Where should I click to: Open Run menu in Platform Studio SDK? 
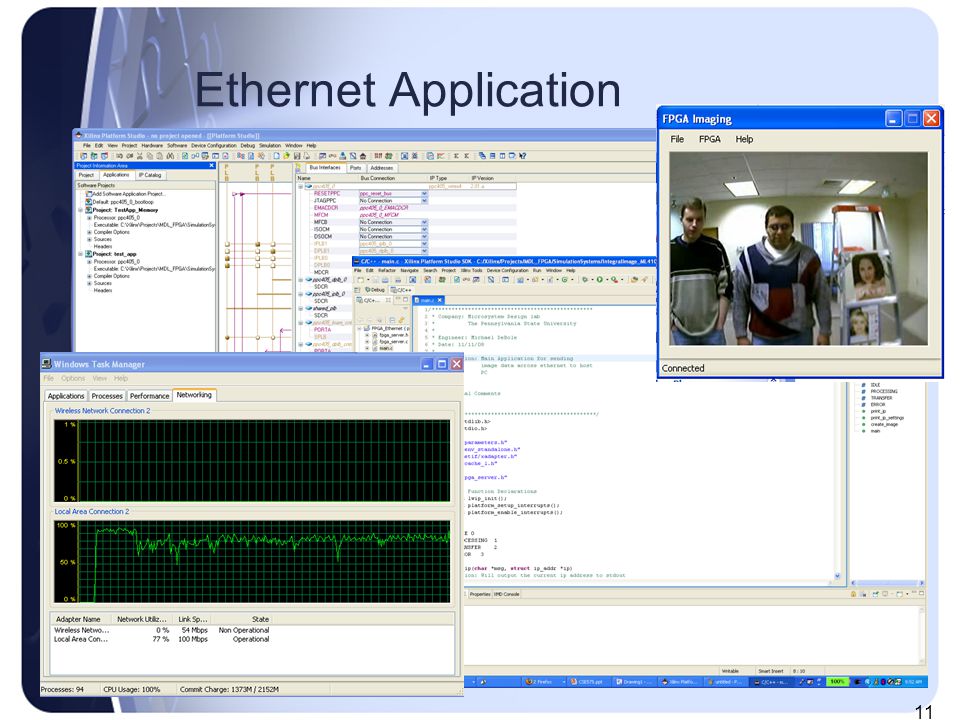537,270
